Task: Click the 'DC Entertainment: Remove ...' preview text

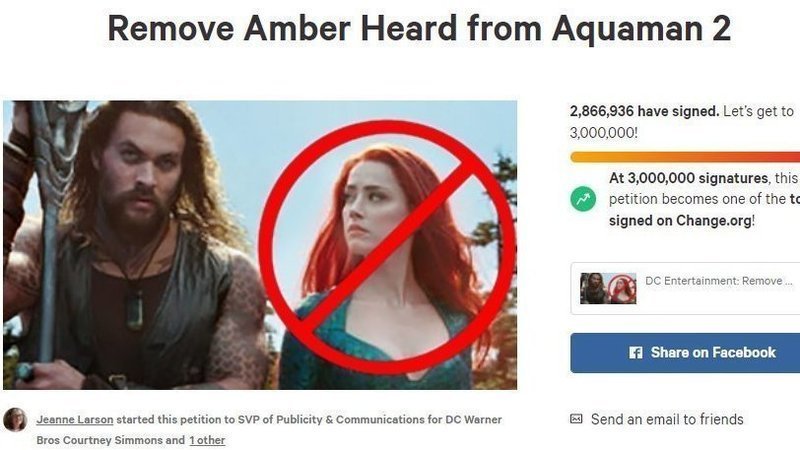Action: (x=718, y=281)
